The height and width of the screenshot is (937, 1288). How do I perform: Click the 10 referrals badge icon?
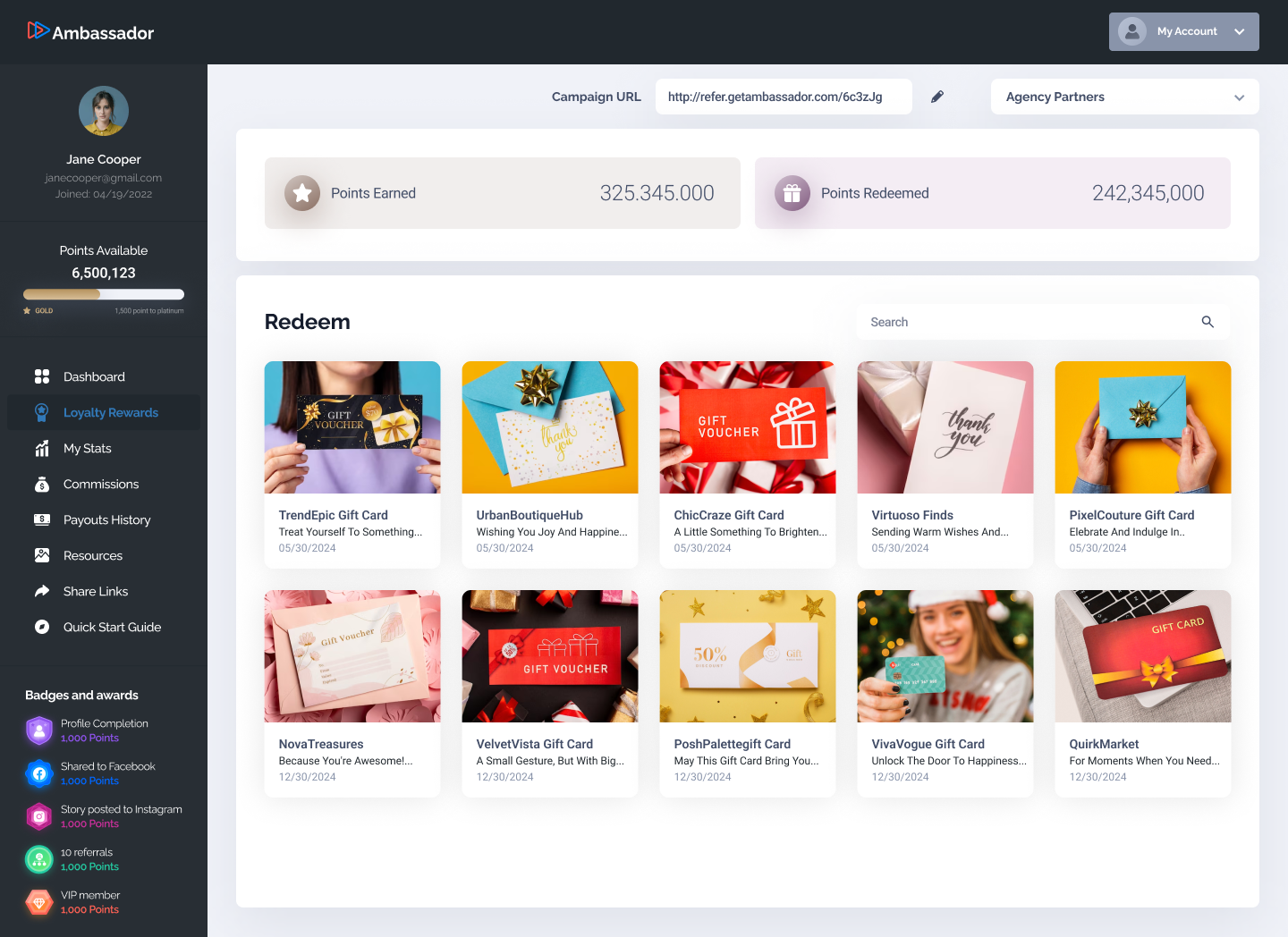click(39, 859)
